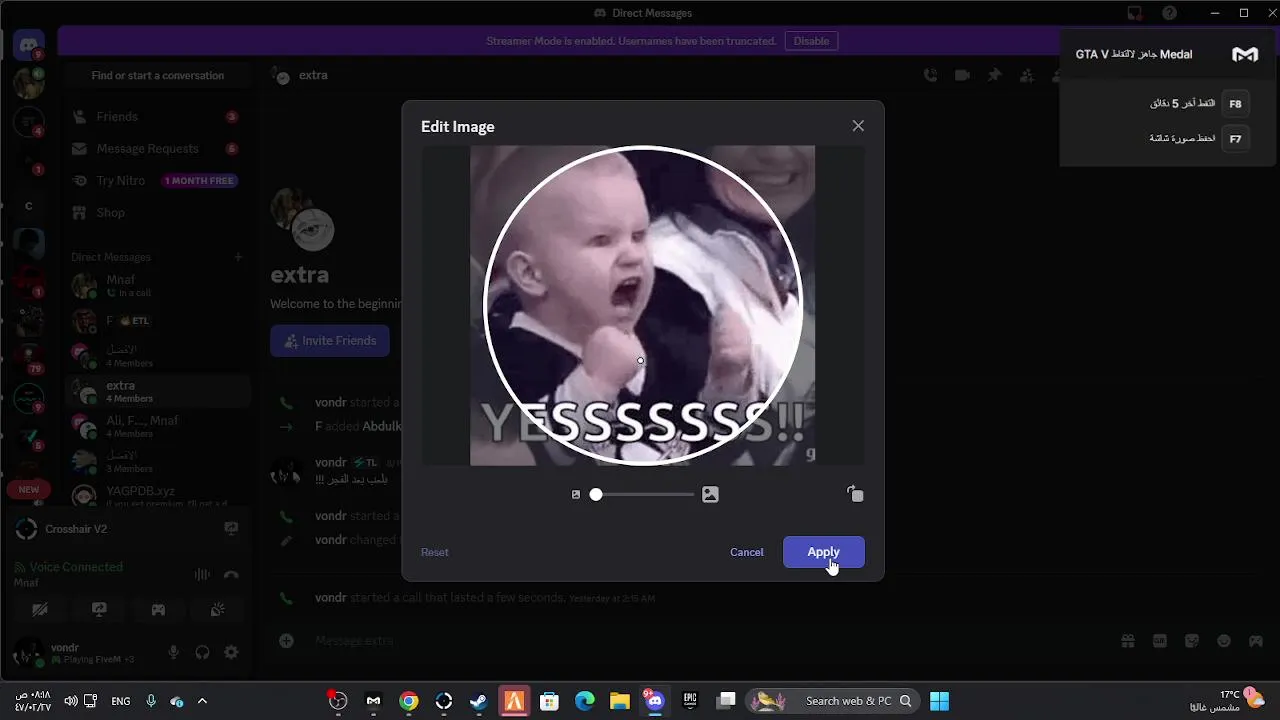Apply the edited image crop
Image resolution: width=1280 pixels, height=720 pixels.
[823, 552]
